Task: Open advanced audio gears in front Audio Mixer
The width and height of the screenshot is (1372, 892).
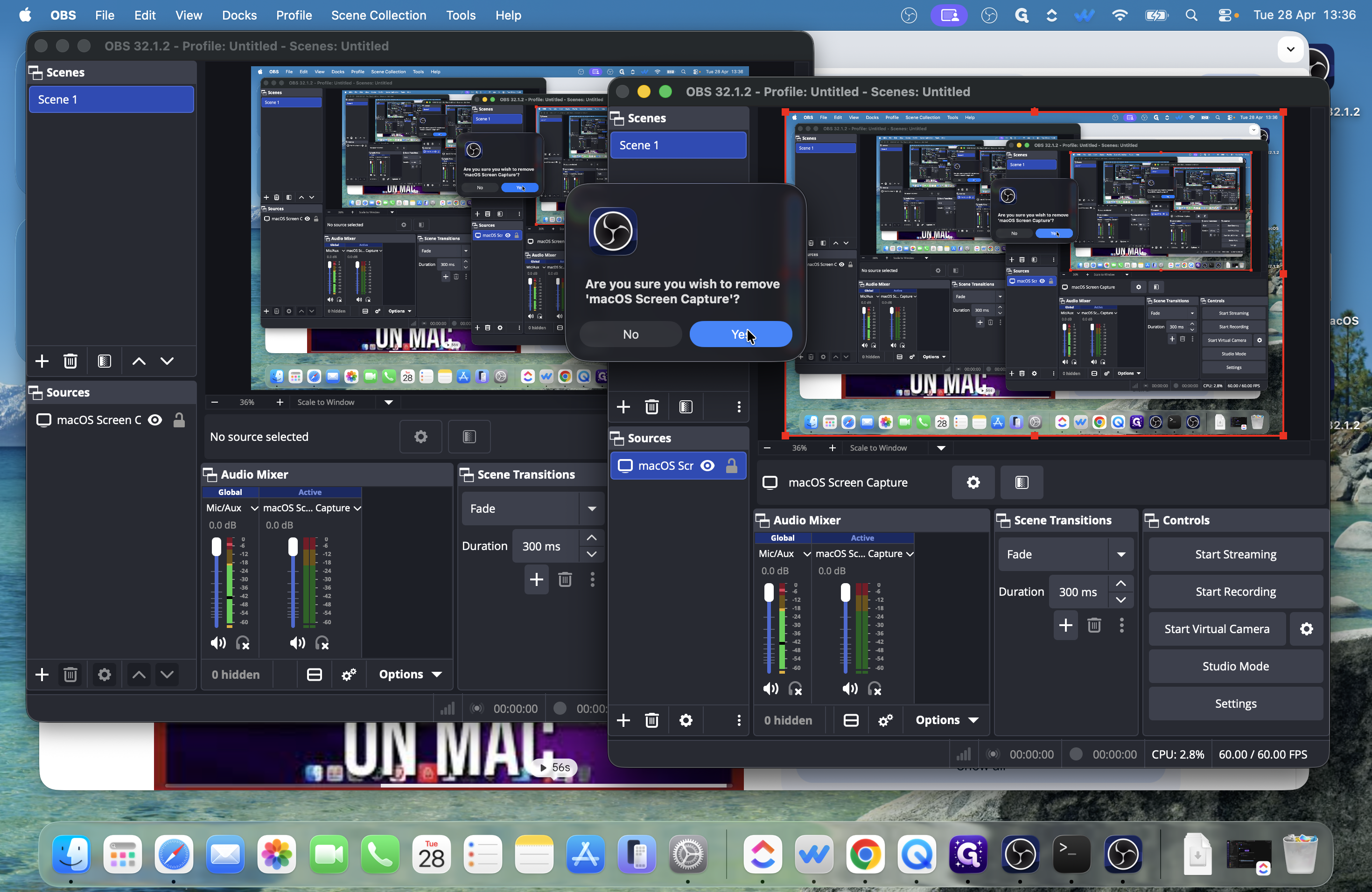Action: point(885,720)
